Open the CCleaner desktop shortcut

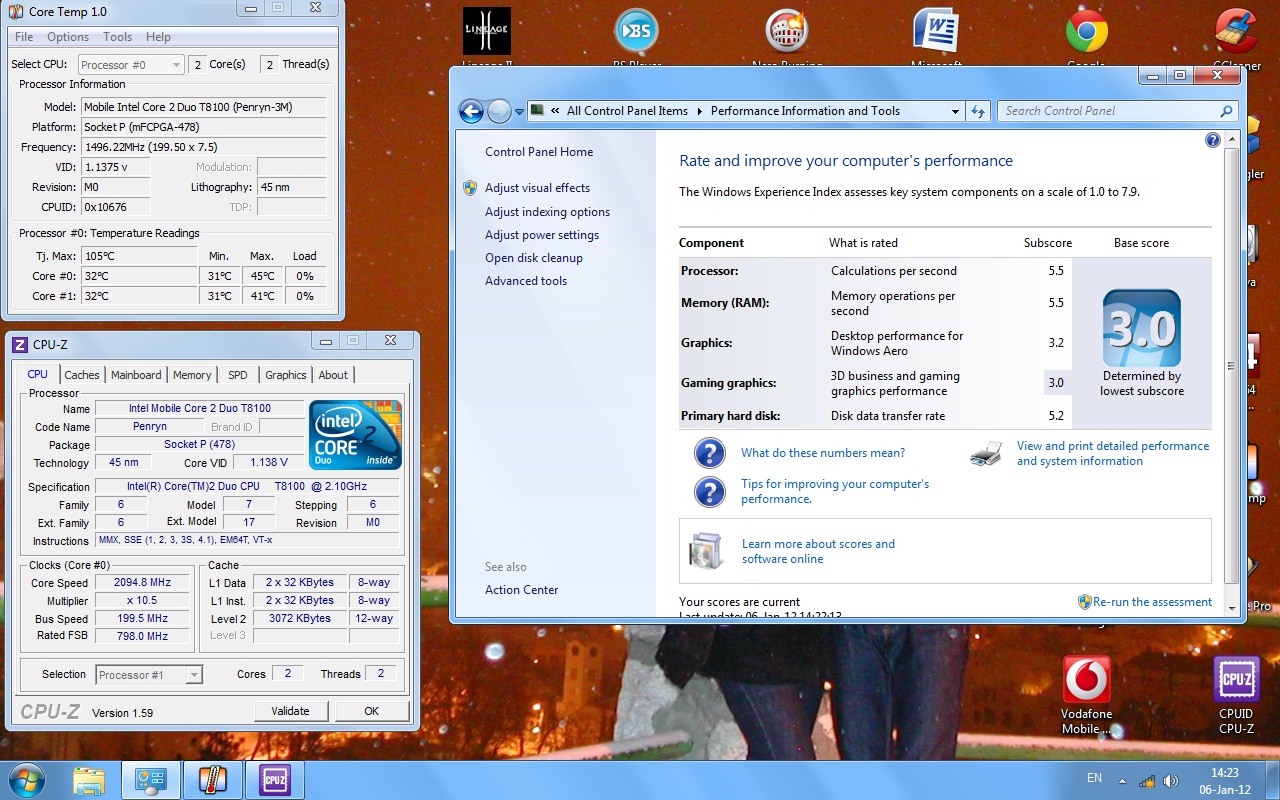(1236, 32)
